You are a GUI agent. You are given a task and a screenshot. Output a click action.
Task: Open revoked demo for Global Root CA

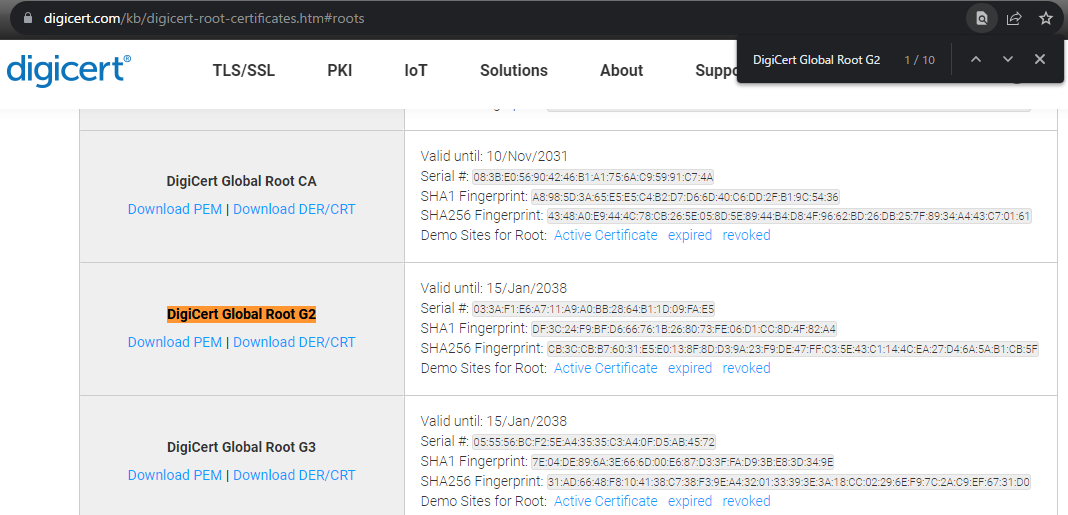pyautogui.click(x=747, y=235)
